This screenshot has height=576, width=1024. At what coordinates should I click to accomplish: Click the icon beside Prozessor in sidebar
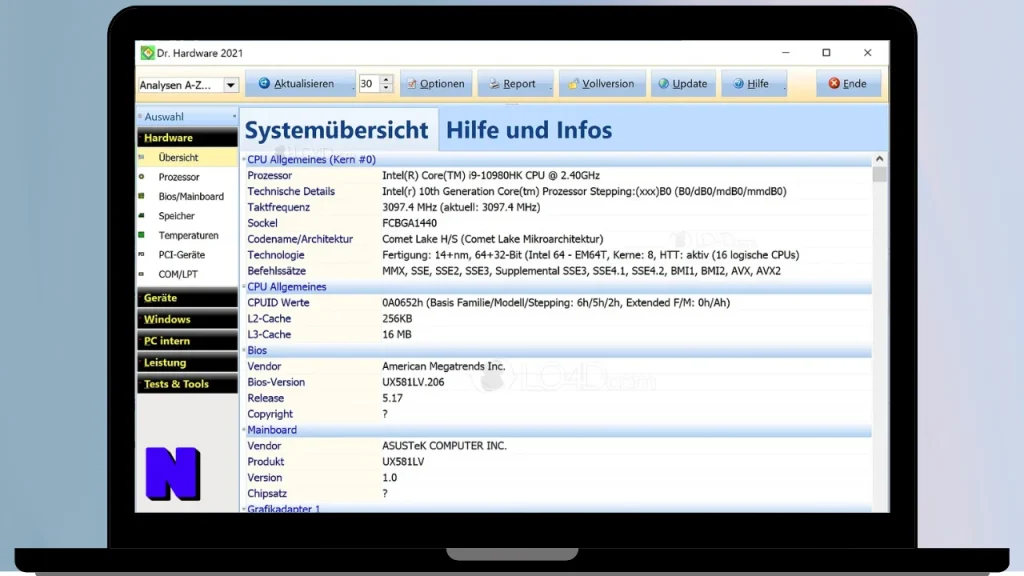(x=142, y=177)
